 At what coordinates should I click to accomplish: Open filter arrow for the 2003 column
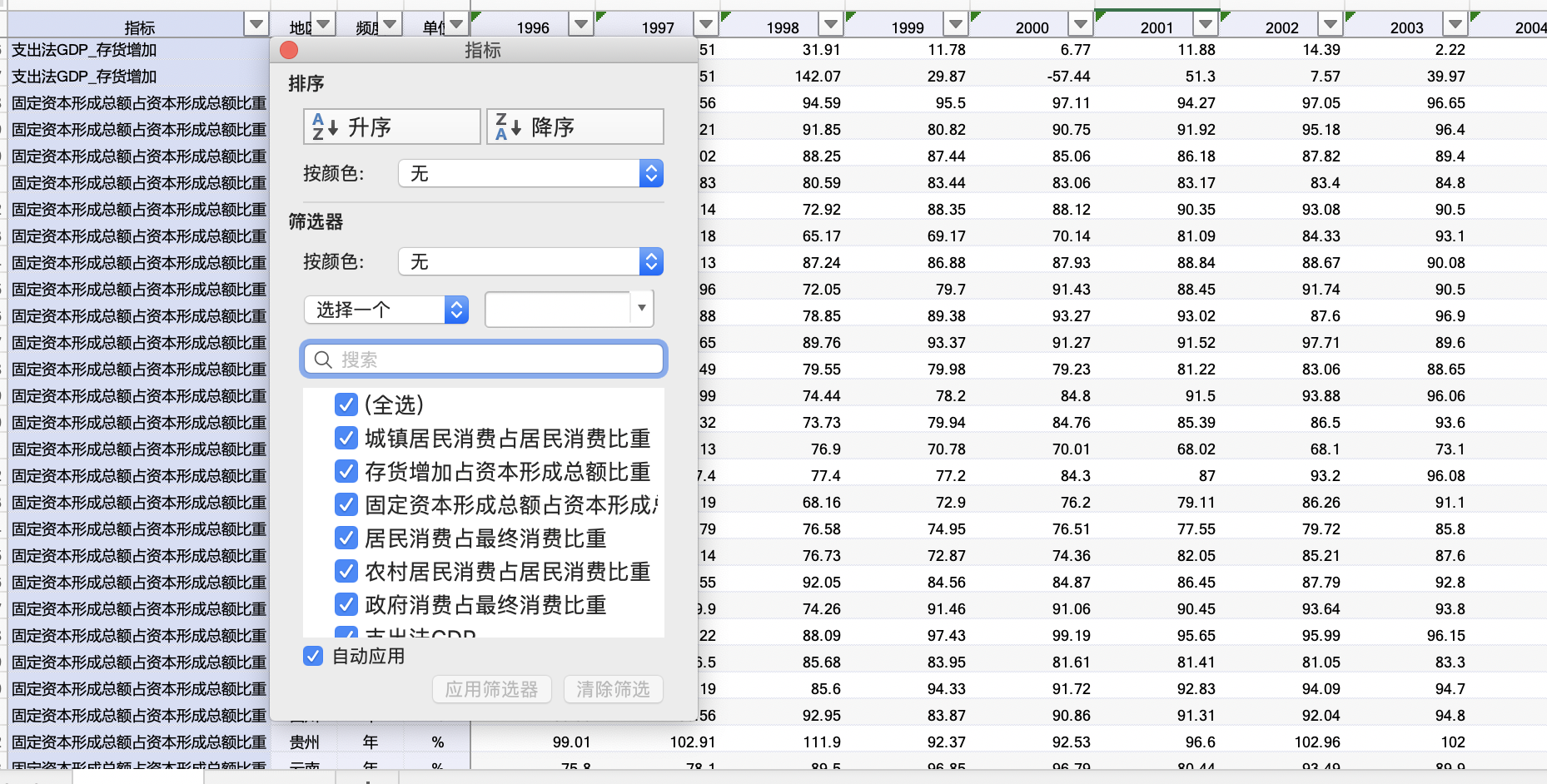point(1455,25)
